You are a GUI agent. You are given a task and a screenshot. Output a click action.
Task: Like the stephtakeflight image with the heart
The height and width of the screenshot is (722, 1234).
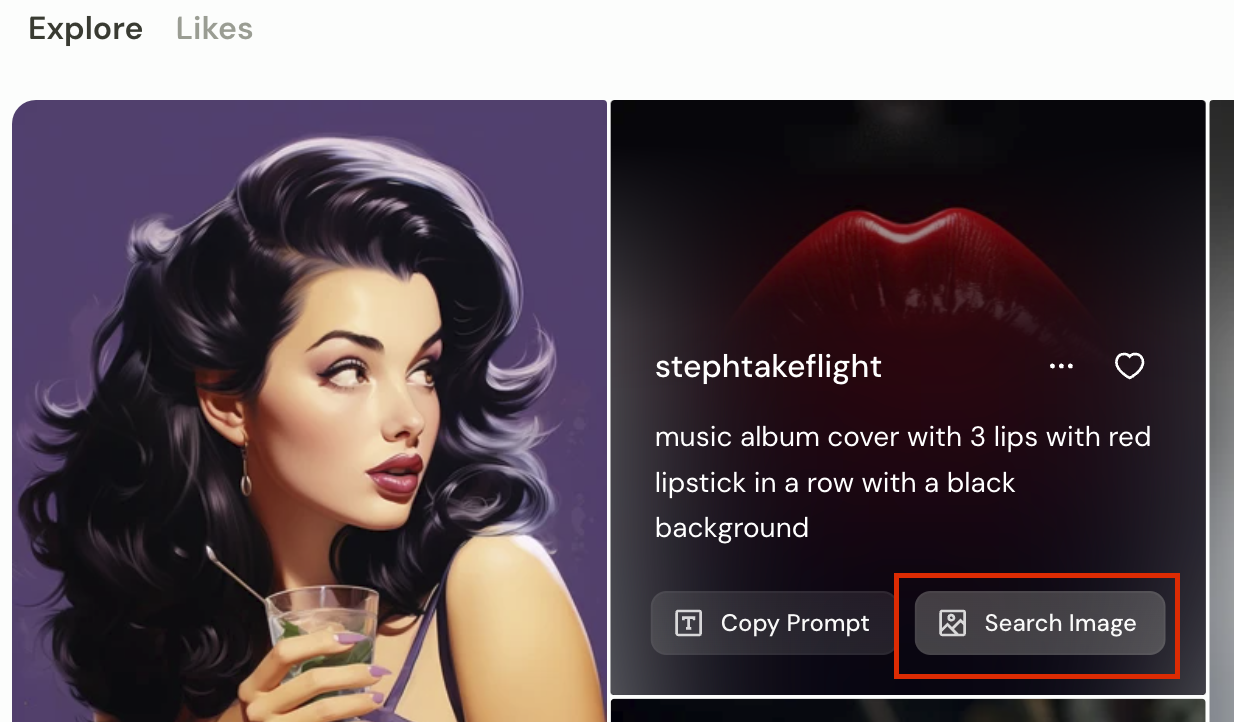coord(1129,367)
